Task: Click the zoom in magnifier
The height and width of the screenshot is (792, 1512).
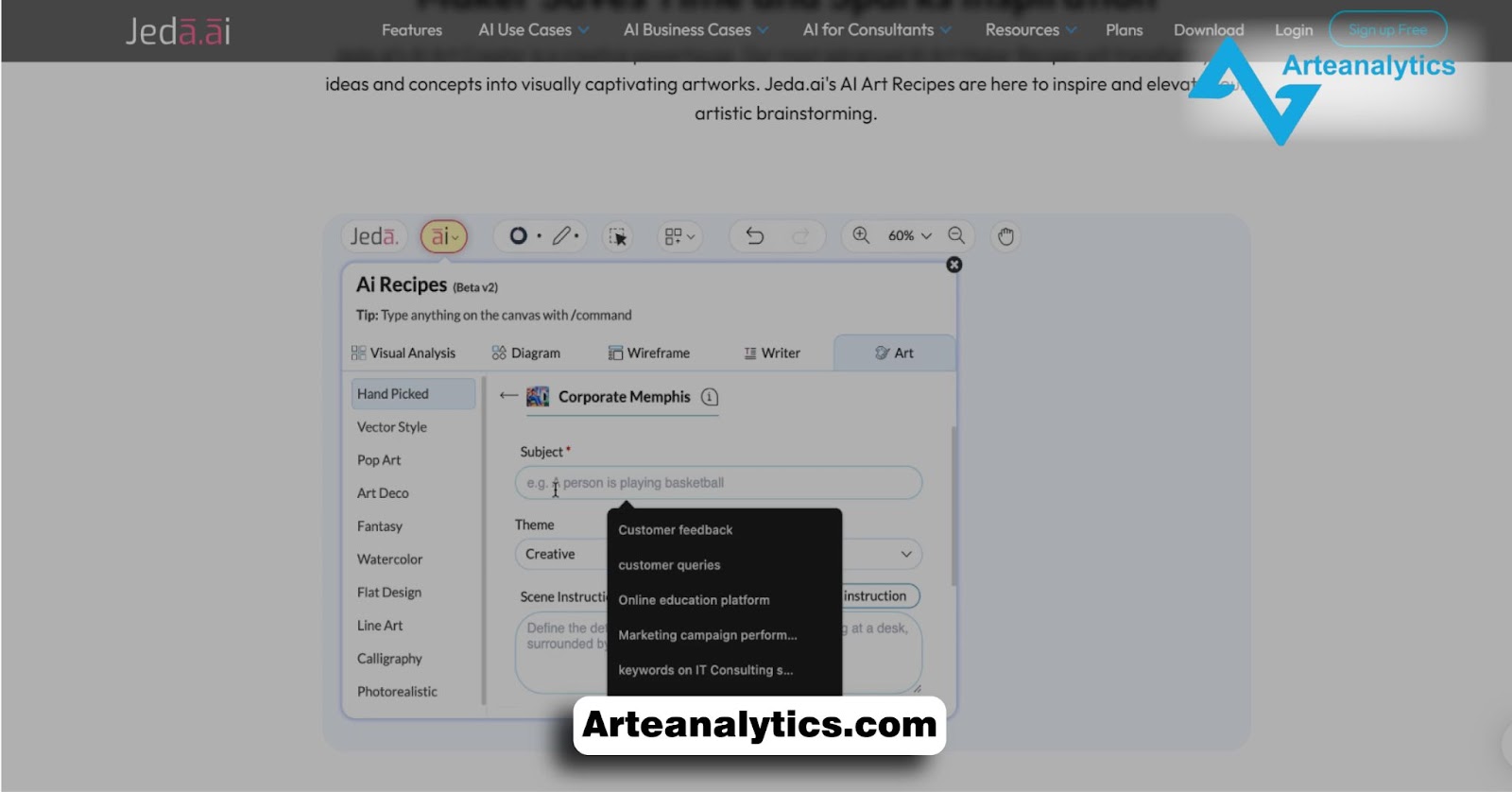Action: [x=861, y=235]
